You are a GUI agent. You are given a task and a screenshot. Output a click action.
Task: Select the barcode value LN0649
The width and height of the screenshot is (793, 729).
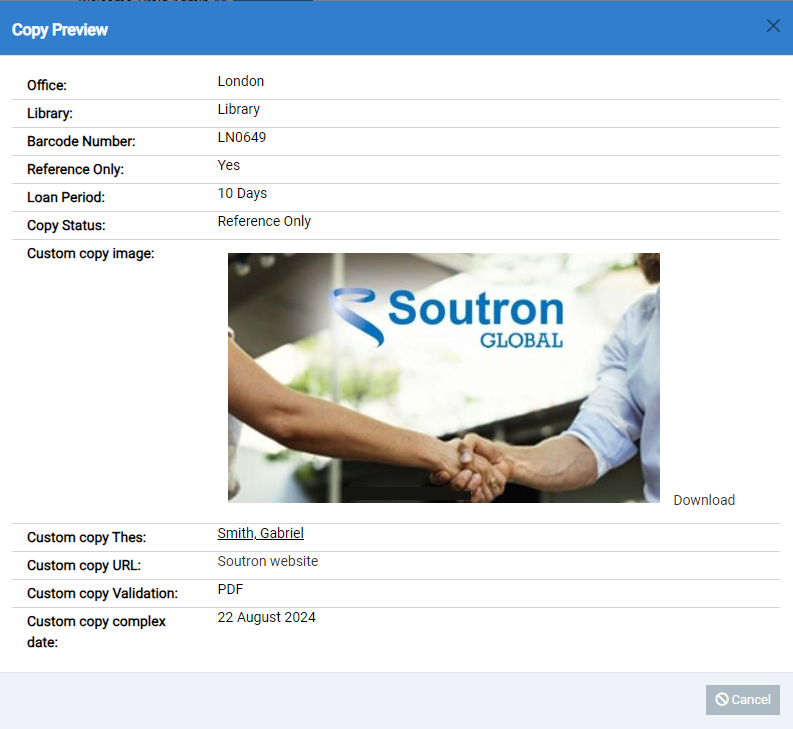[x=242, y=137]
